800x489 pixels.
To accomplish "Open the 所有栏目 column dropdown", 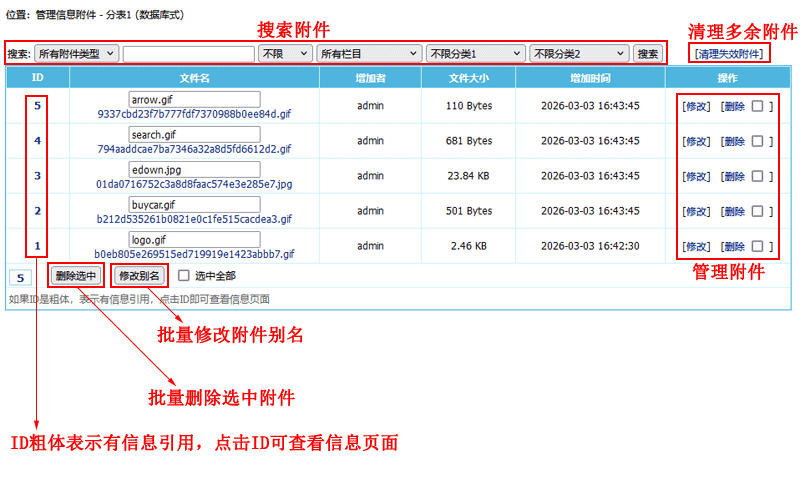I will point(367,53).
